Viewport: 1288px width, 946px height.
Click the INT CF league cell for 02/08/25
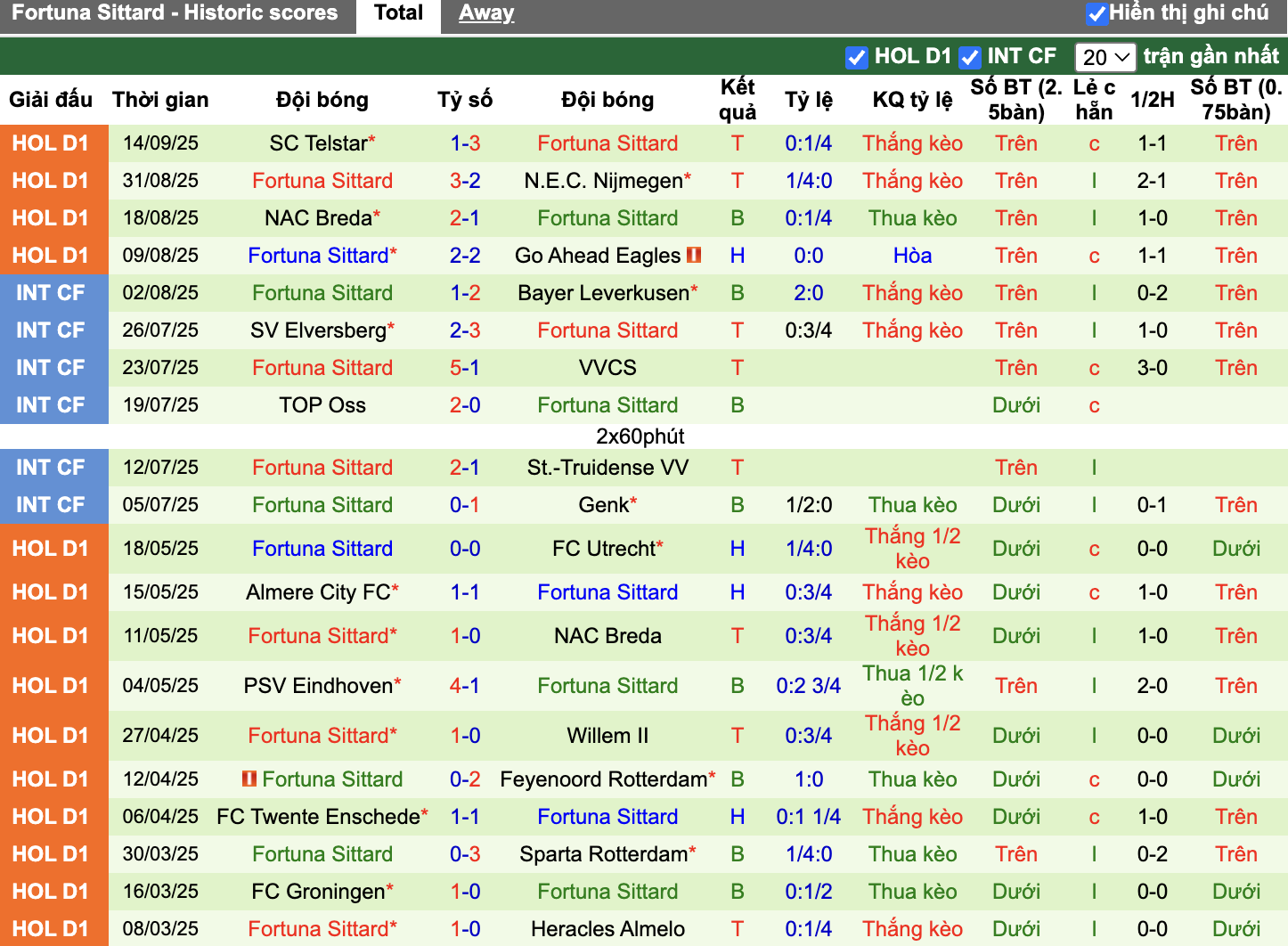(x=54, y=293)
